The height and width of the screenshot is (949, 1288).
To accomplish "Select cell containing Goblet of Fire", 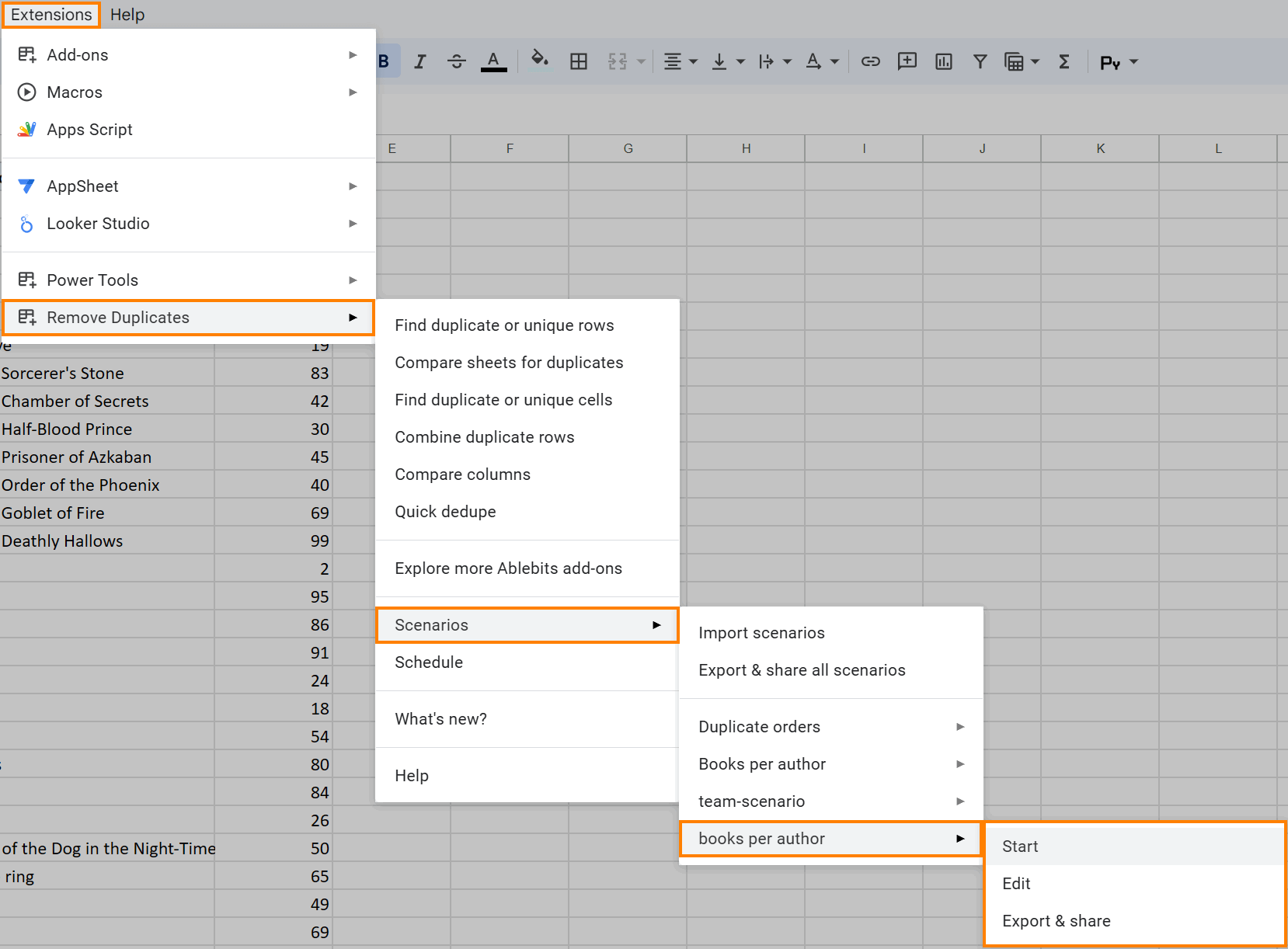I will tap(107, 513).
